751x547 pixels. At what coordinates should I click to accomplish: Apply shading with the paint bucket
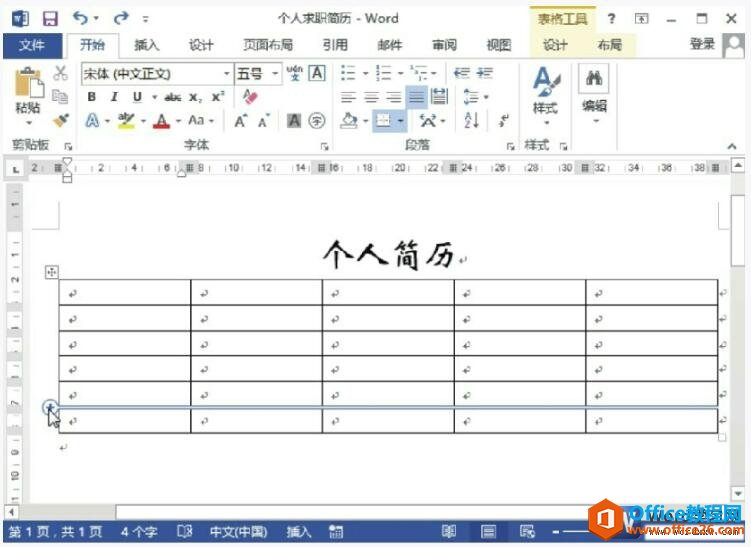(x=349, y=120)
